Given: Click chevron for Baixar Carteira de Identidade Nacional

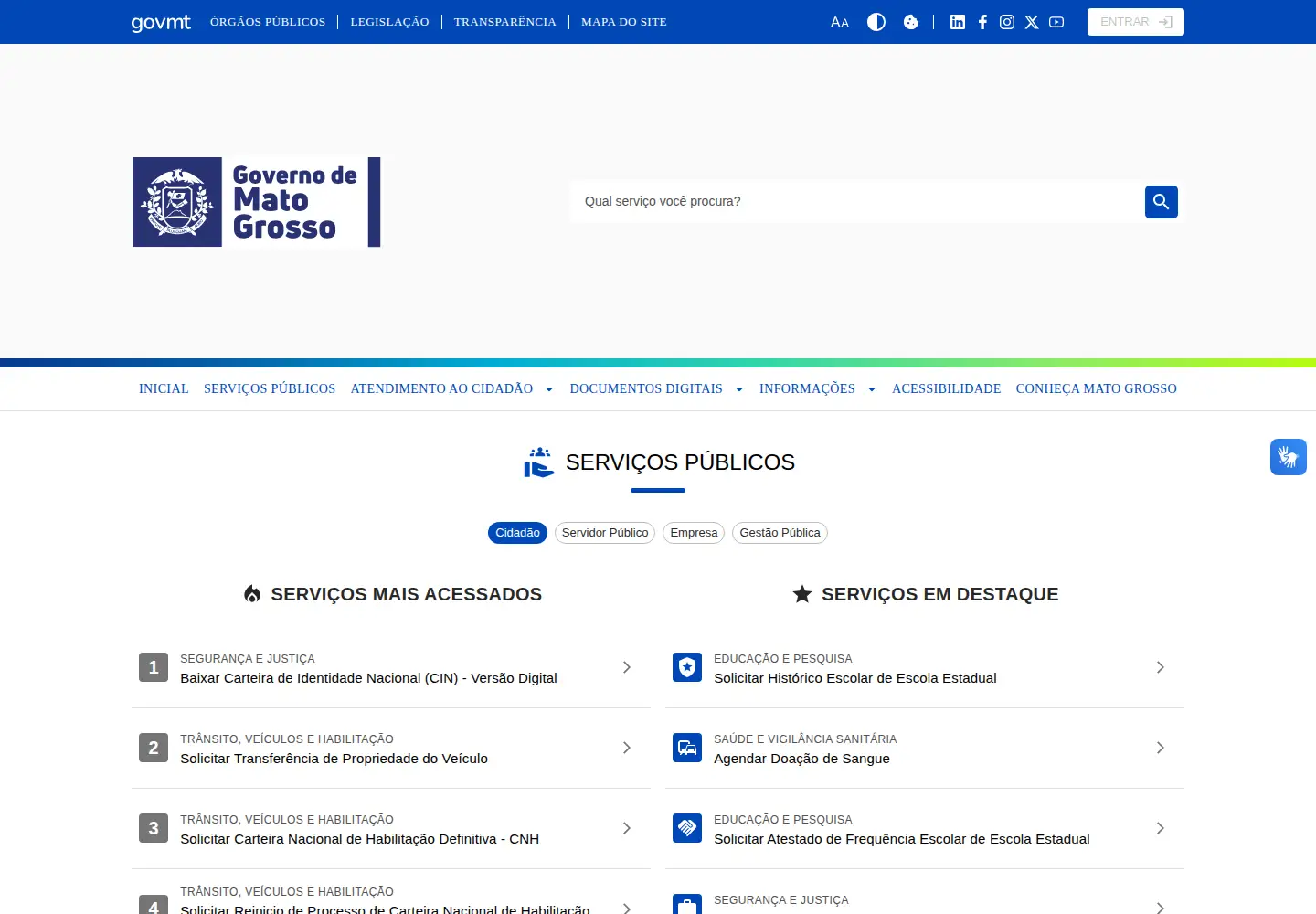Looking at the screenshot, I should 627,667.
